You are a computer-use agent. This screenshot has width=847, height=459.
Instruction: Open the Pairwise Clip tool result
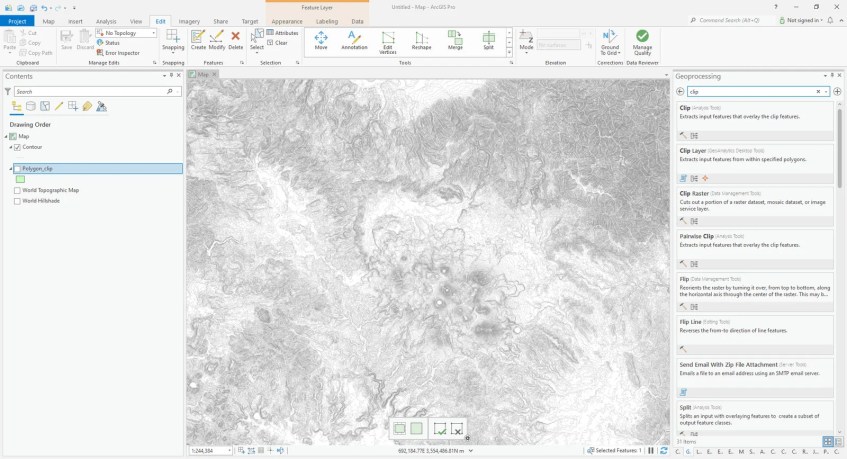coord(755,249)
